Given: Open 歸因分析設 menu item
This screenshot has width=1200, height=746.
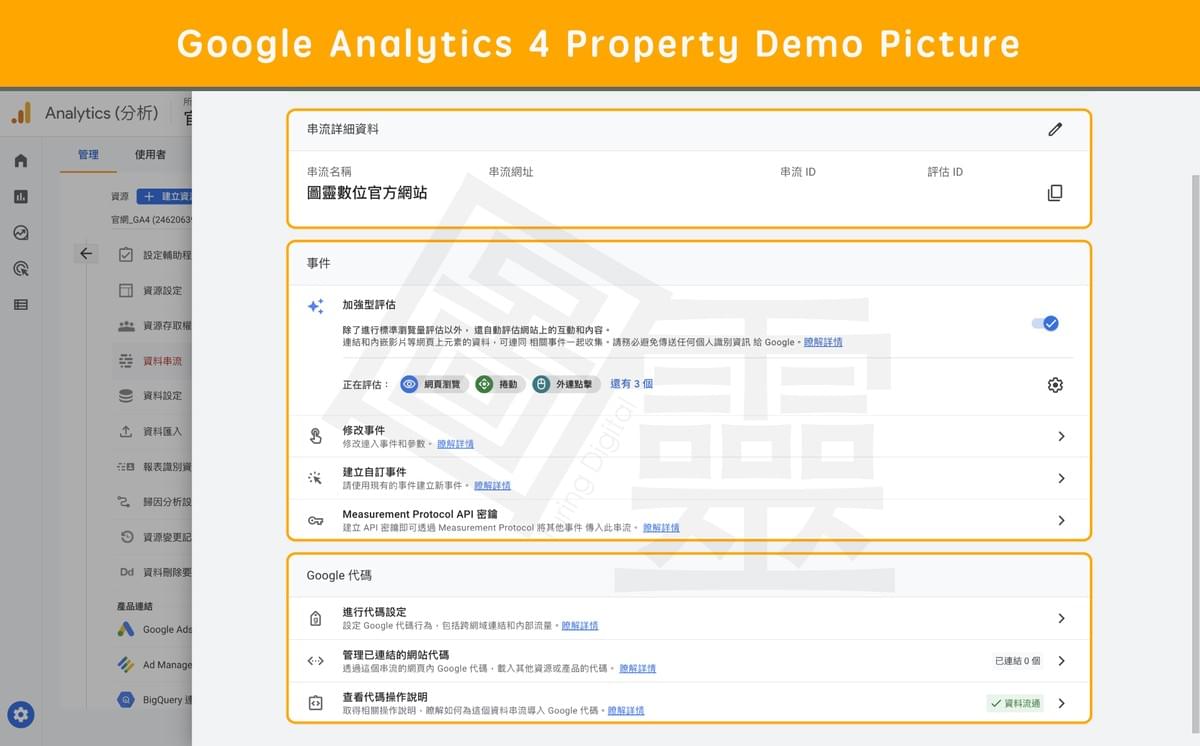Looking at the screenshot, I should [167, 502].
